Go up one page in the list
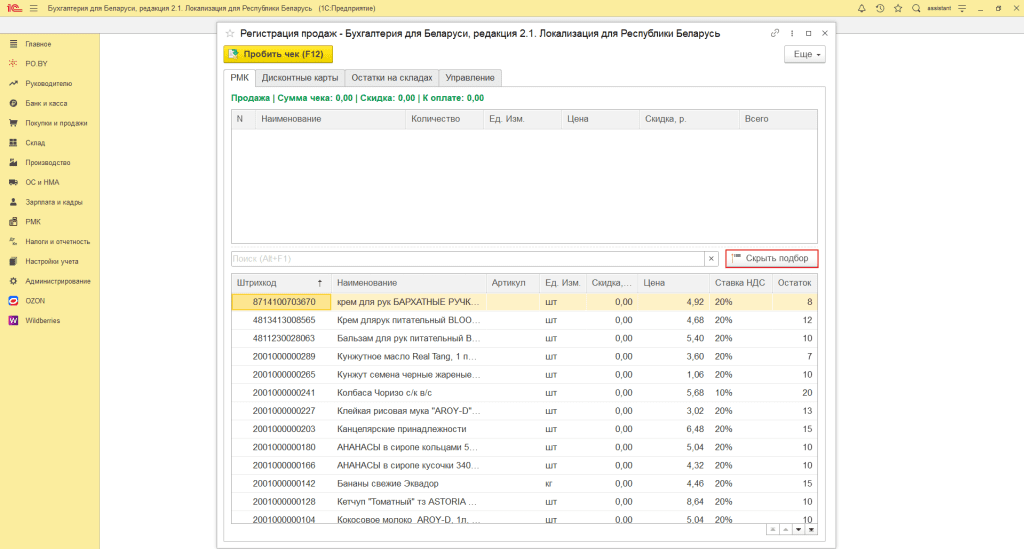 (786, 529)
